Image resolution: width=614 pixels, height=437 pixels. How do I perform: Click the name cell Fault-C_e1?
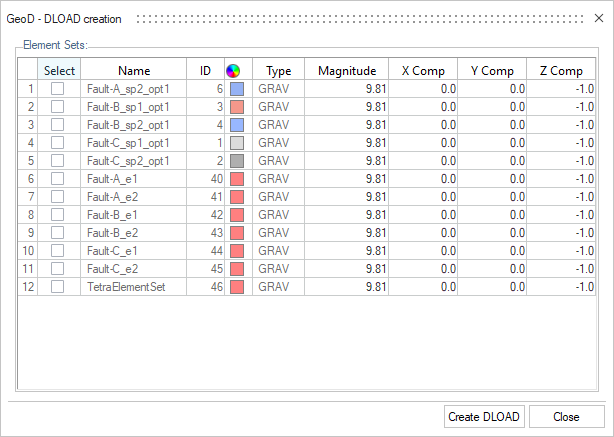(134, 251)
